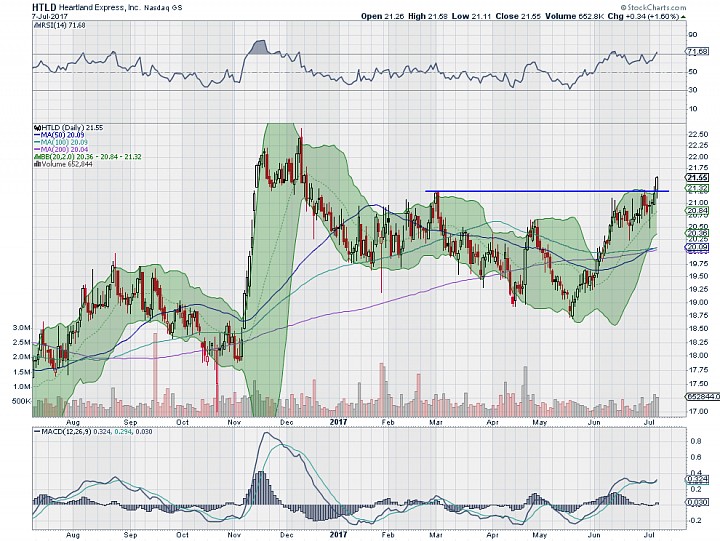Click the 20.84 middle band price tag
The image size is (720, 541).
[x=697, y=211]
